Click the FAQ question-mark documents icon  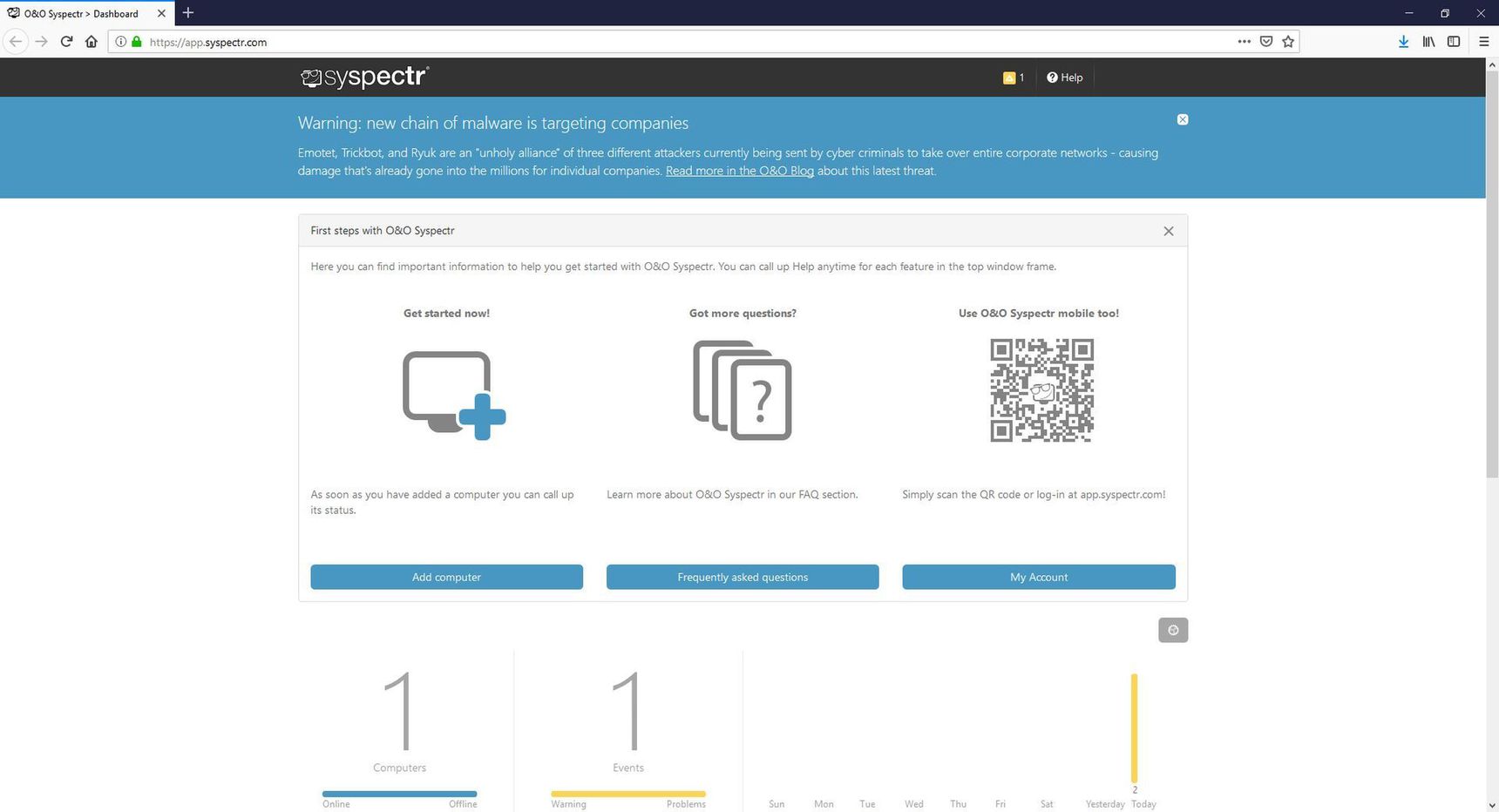click(743, 389)
